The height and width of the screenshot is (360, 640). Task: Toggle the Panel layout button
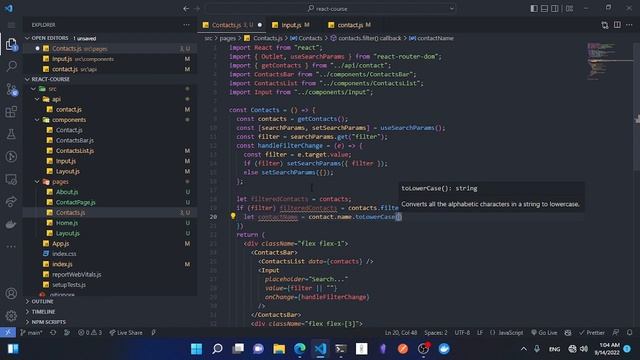click(x=544, y=9)
